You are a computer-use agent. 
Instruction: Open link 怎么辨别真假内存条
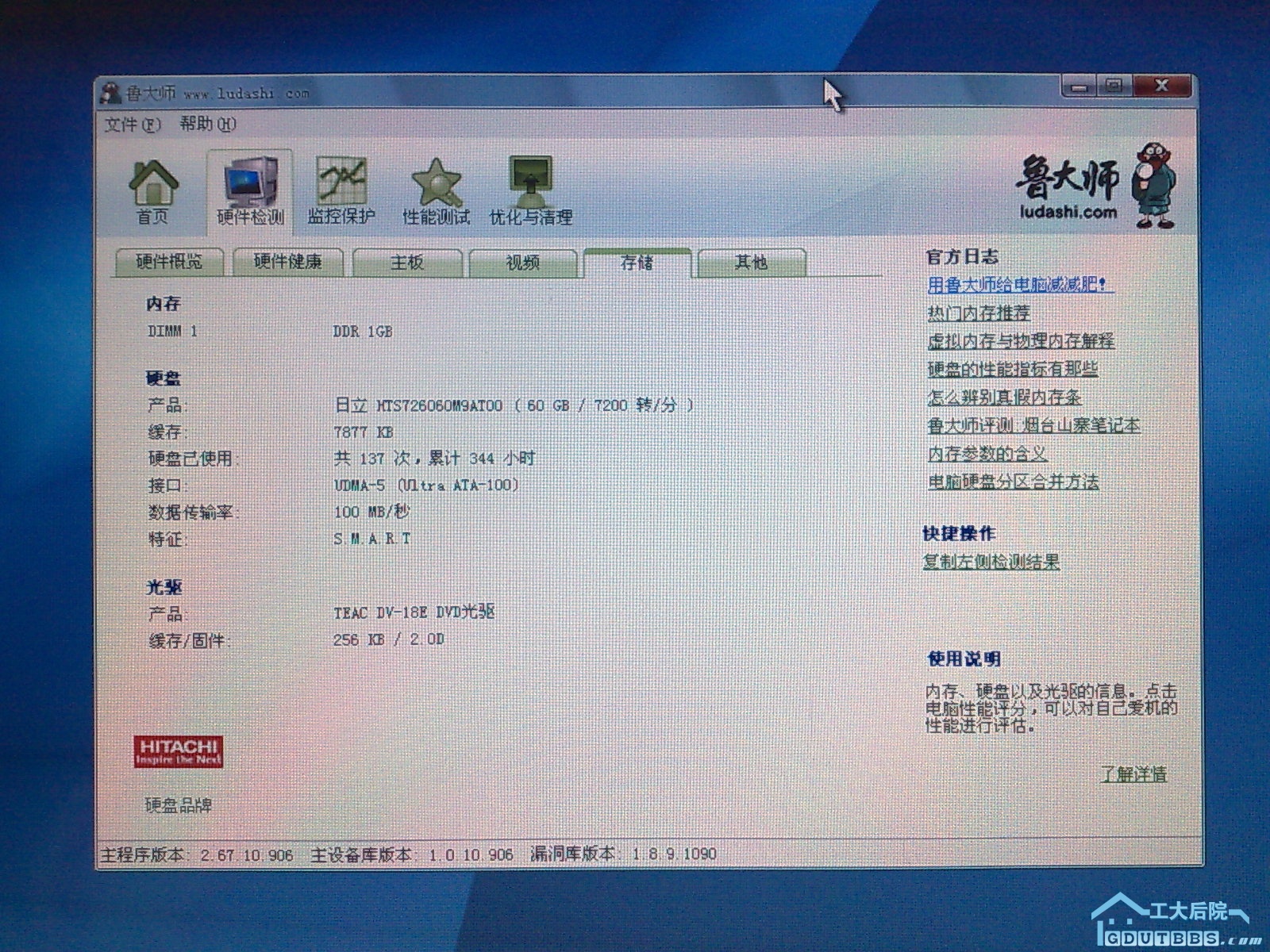coord(1004,397)
